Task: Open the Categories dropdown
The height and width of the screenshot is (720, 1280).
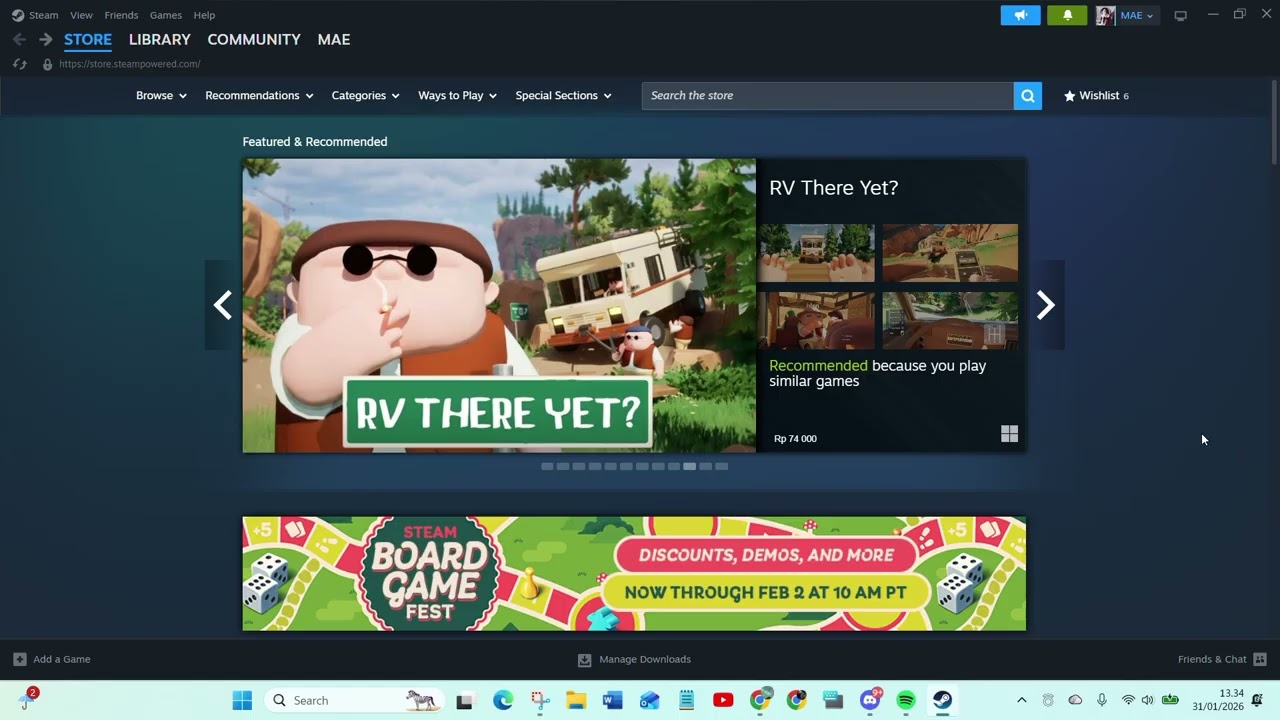Action: [365, 95]
